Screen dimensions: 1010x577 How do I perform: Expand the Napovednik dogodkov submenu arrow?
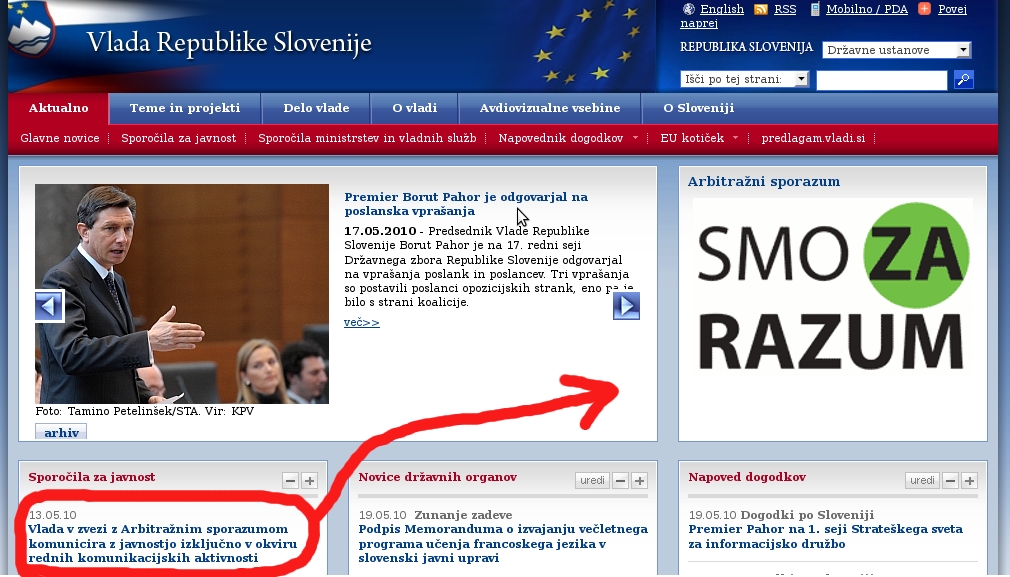coord(636,138)
